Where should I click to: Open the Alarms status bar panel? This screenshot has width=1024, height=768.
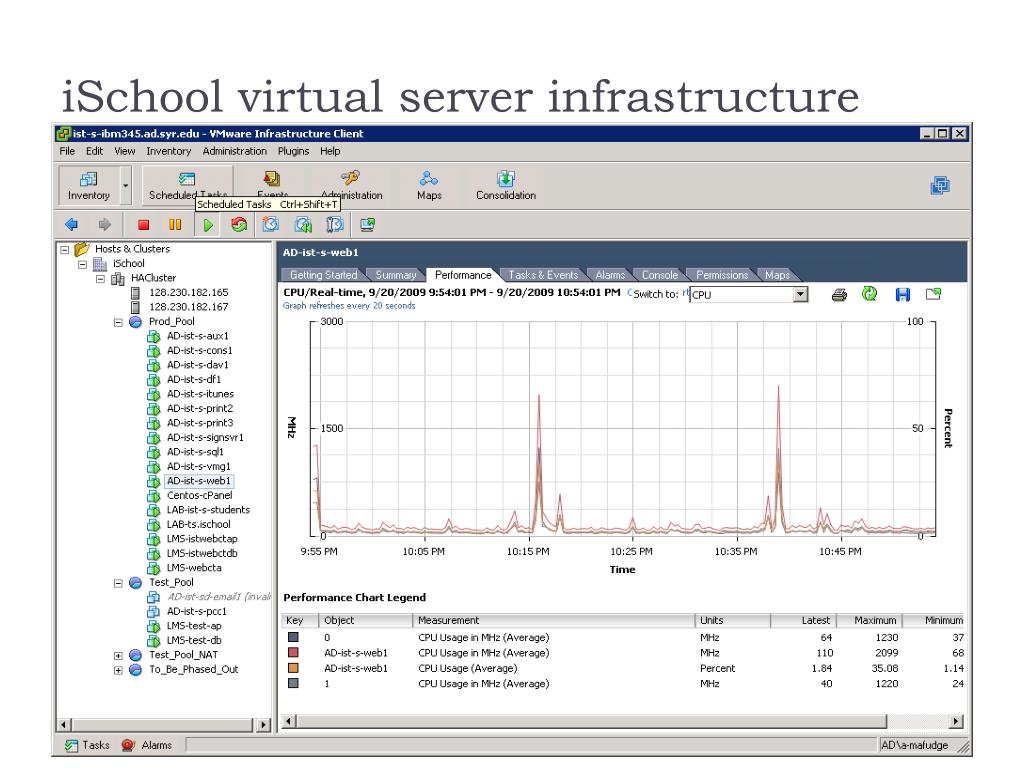click(x=147, y=745)
